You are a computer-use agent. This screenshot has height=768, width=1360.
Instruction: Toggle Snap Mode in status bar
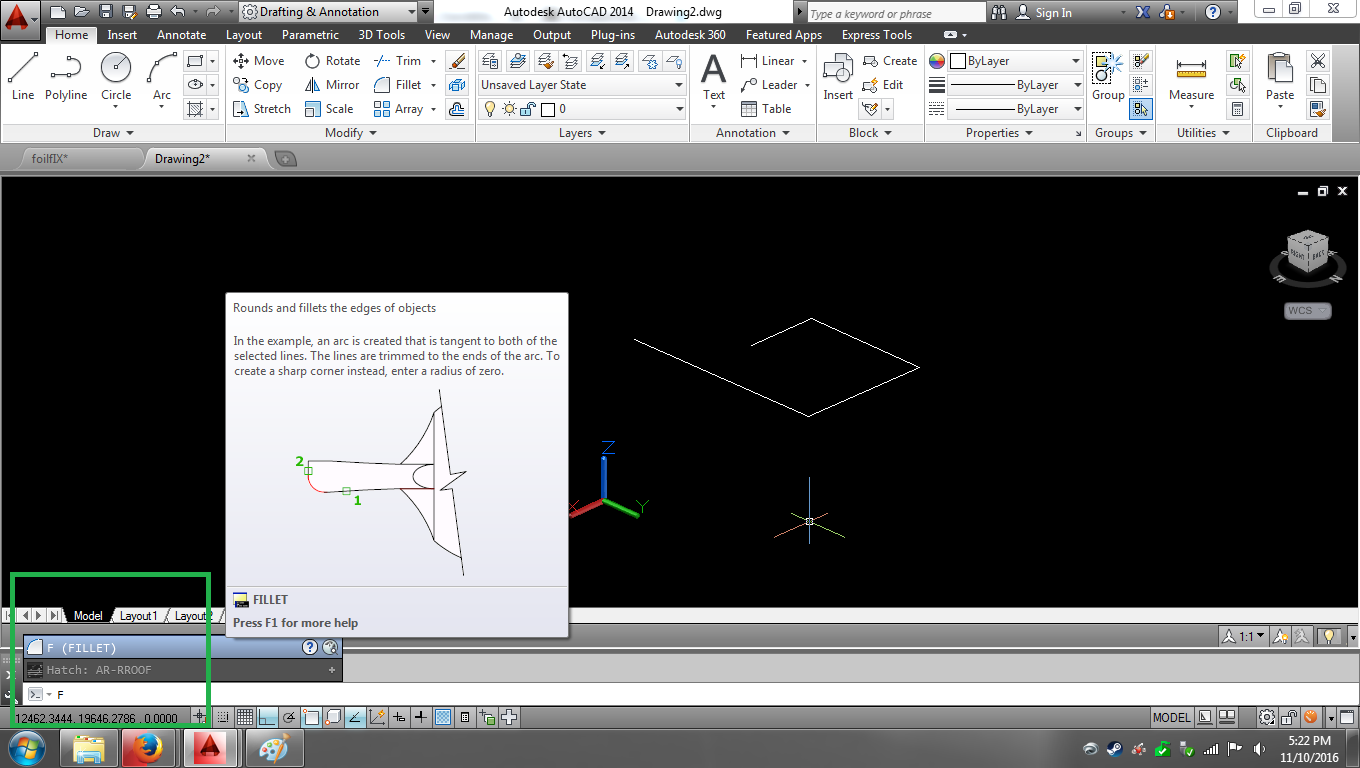[222, 717]
